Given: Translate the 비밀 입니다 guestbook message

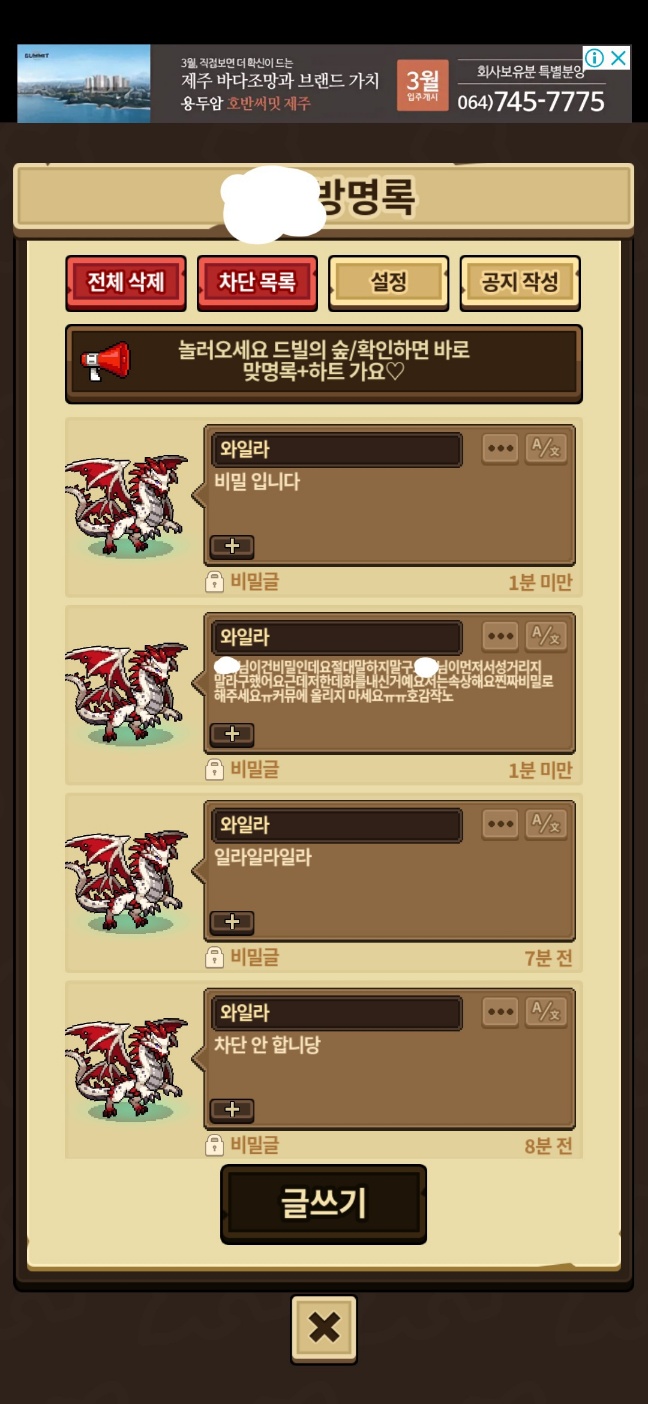Looking at the screenshot, I should [x=546, y=448].
